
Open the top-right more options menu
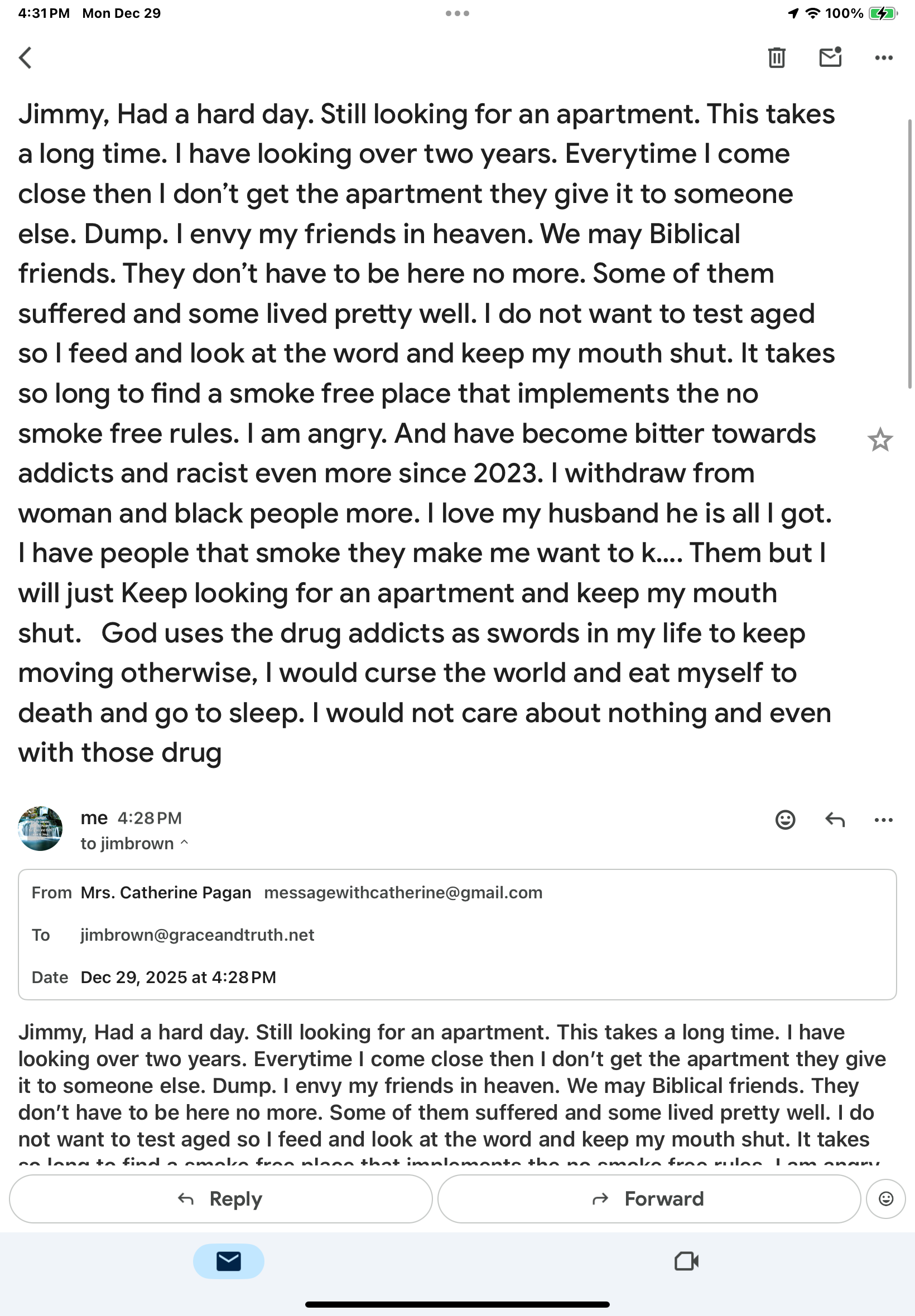point(883,57)
